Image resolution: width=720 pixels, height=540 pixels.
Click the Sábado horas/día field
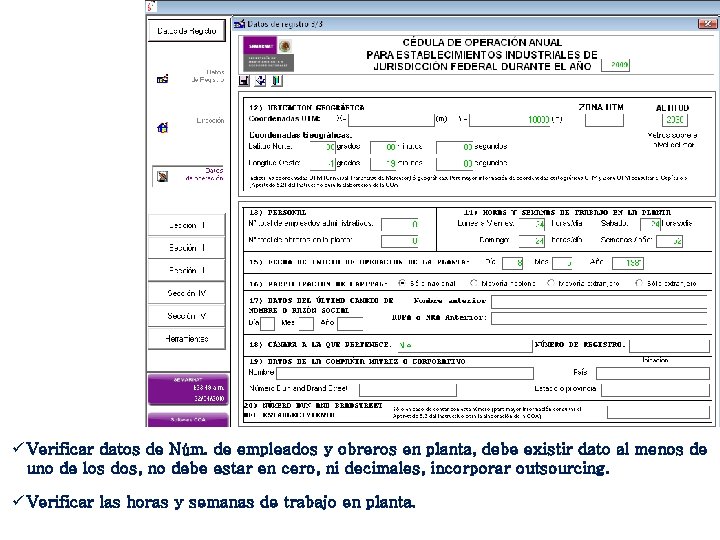[650, 224]
